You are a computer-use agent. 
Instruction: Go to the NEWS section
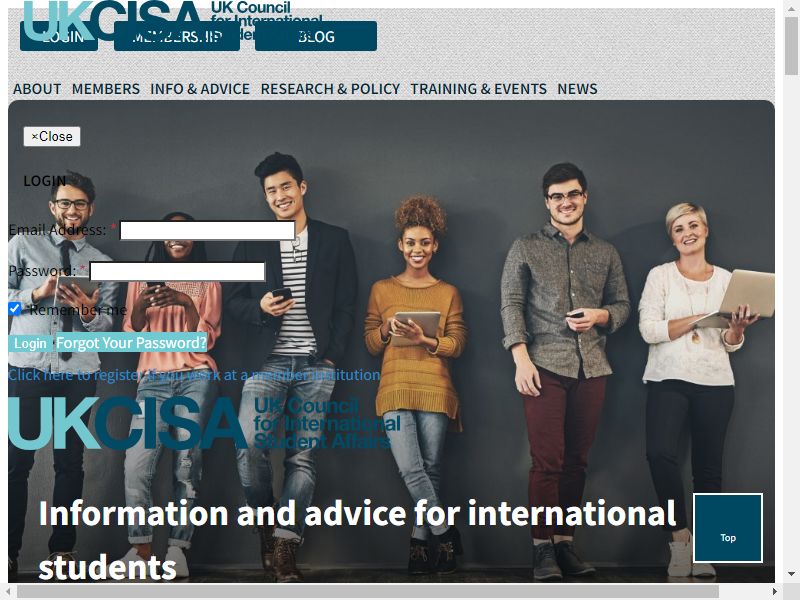(x=577, y=89)
